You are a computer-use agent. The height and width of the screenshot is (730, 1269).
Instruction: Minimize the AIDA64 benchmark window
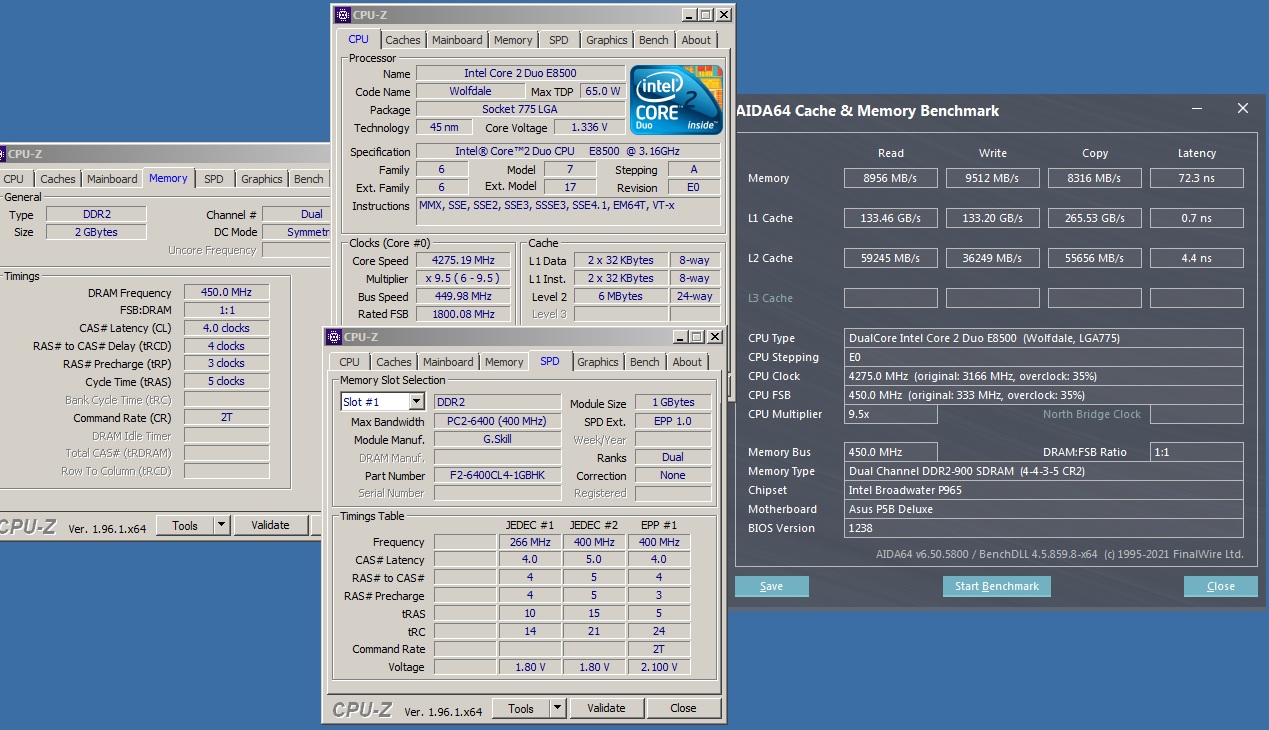point(1198,108)
